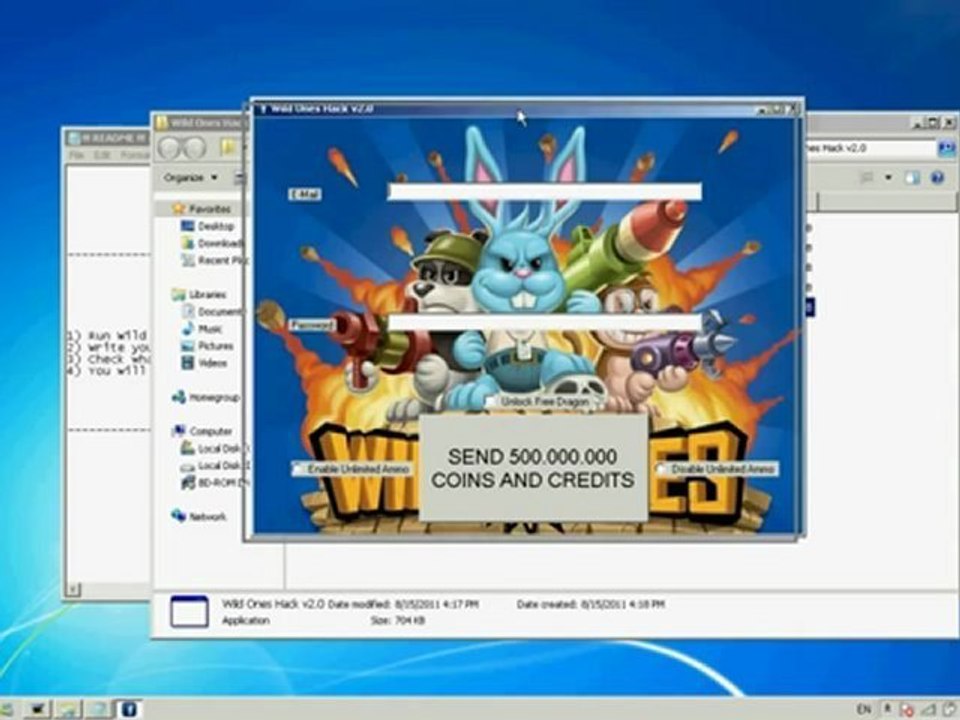
Task: Click Date created value in details pane
Action: [x=621, y=604]
